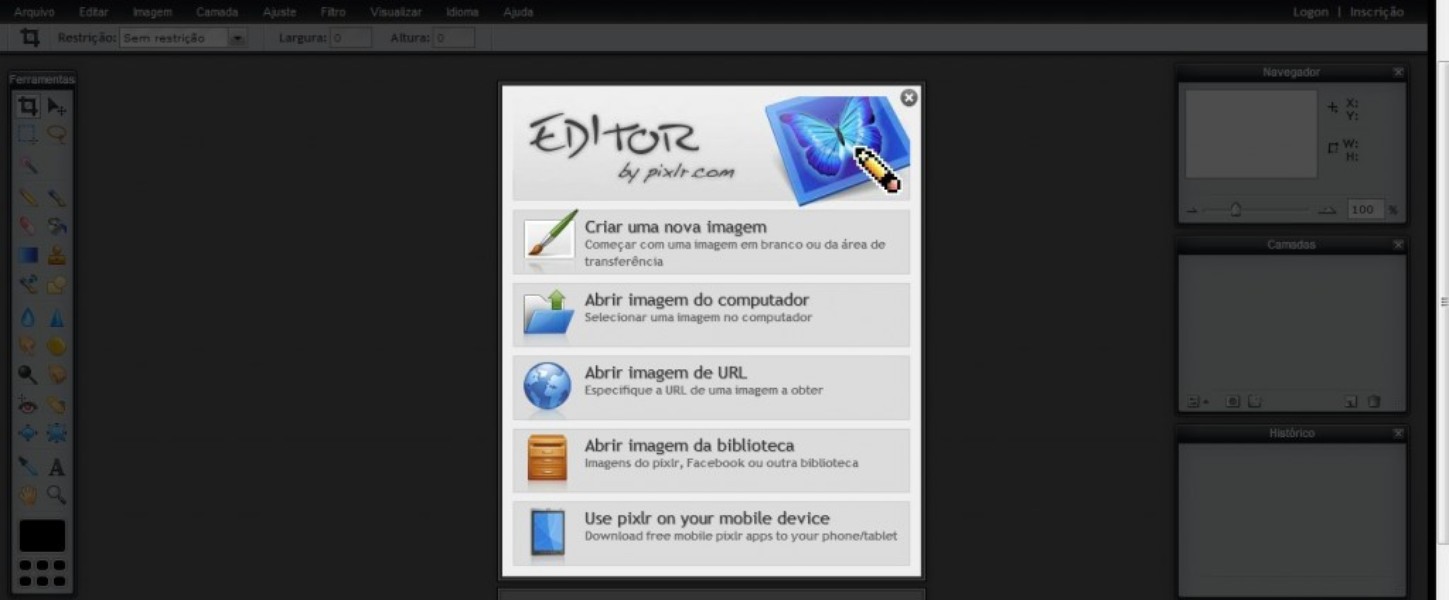
Task: Select the Crop tool in Ferramentas
Action: [x=28, y=107]
